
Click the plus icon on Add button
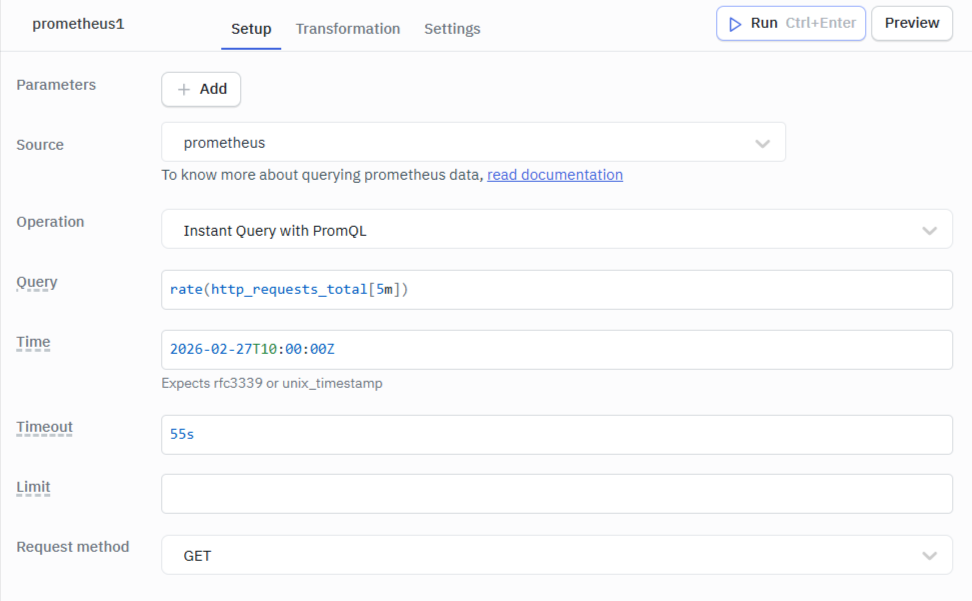pos(183,90)
